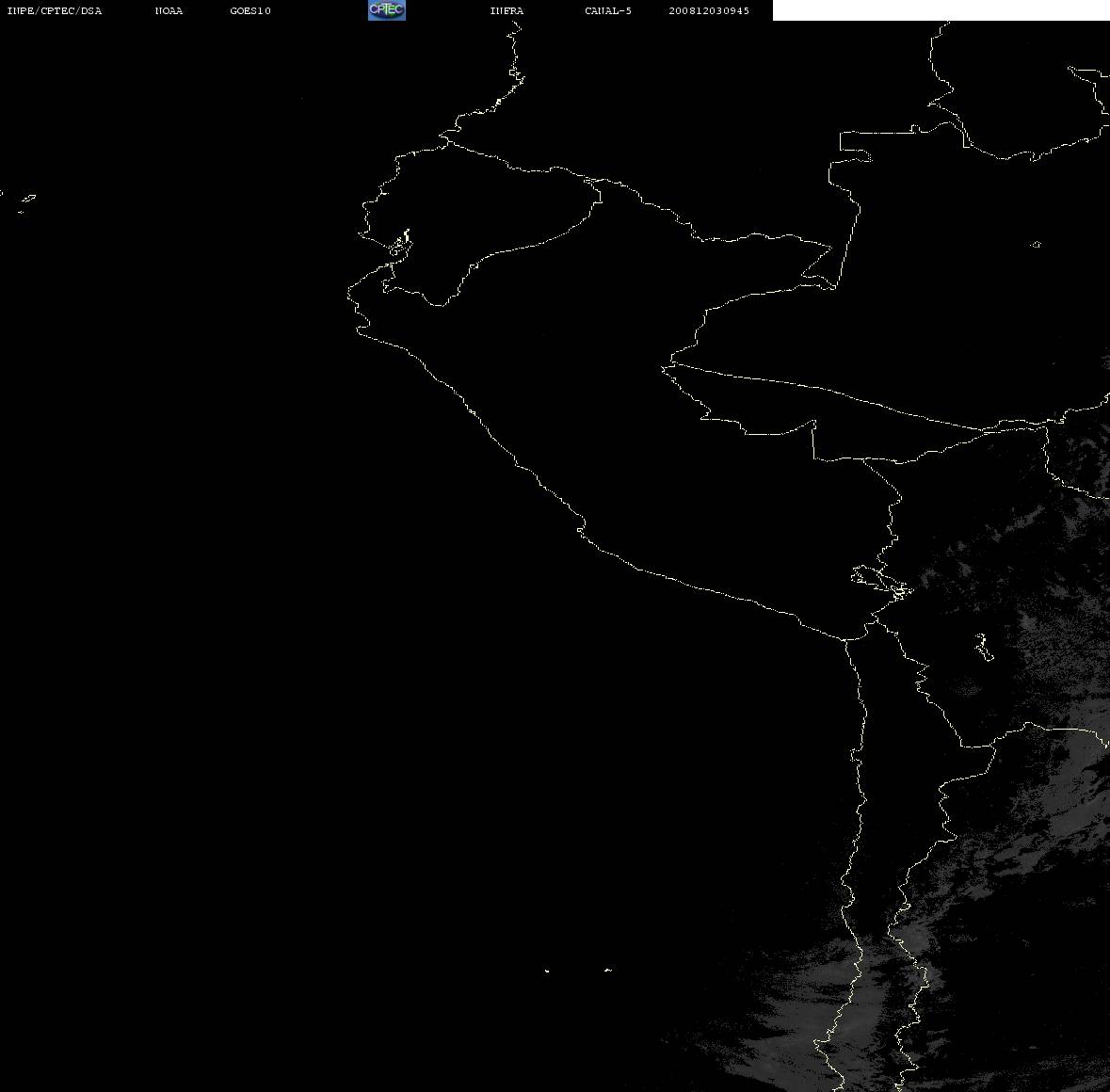Select the Galapagos island outline at left
This screenshot has height=1092, width=1110.
[x=28, y=199]
